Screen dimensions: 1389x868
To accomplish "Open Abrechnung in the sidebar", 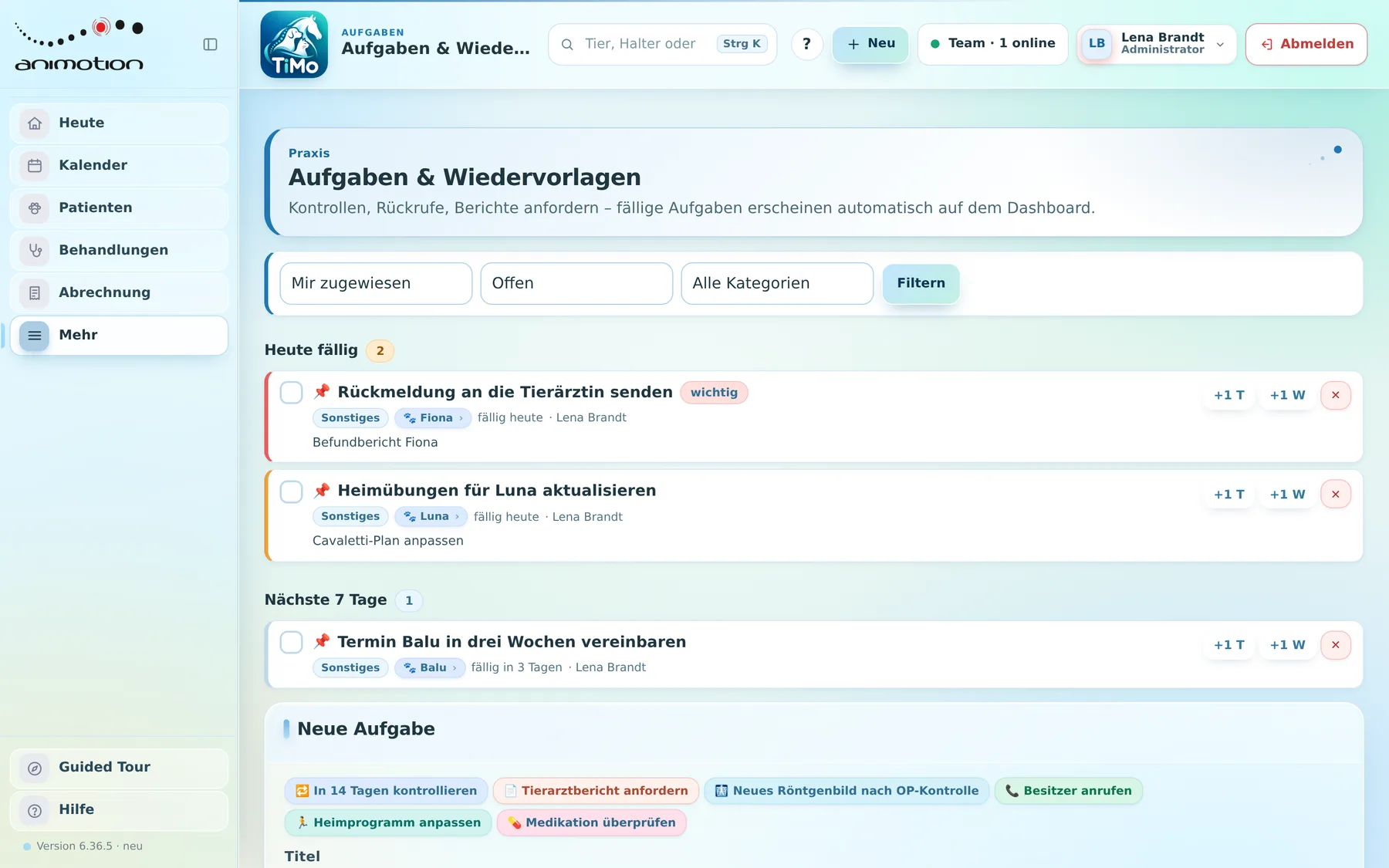I will (x=119, y=293).
